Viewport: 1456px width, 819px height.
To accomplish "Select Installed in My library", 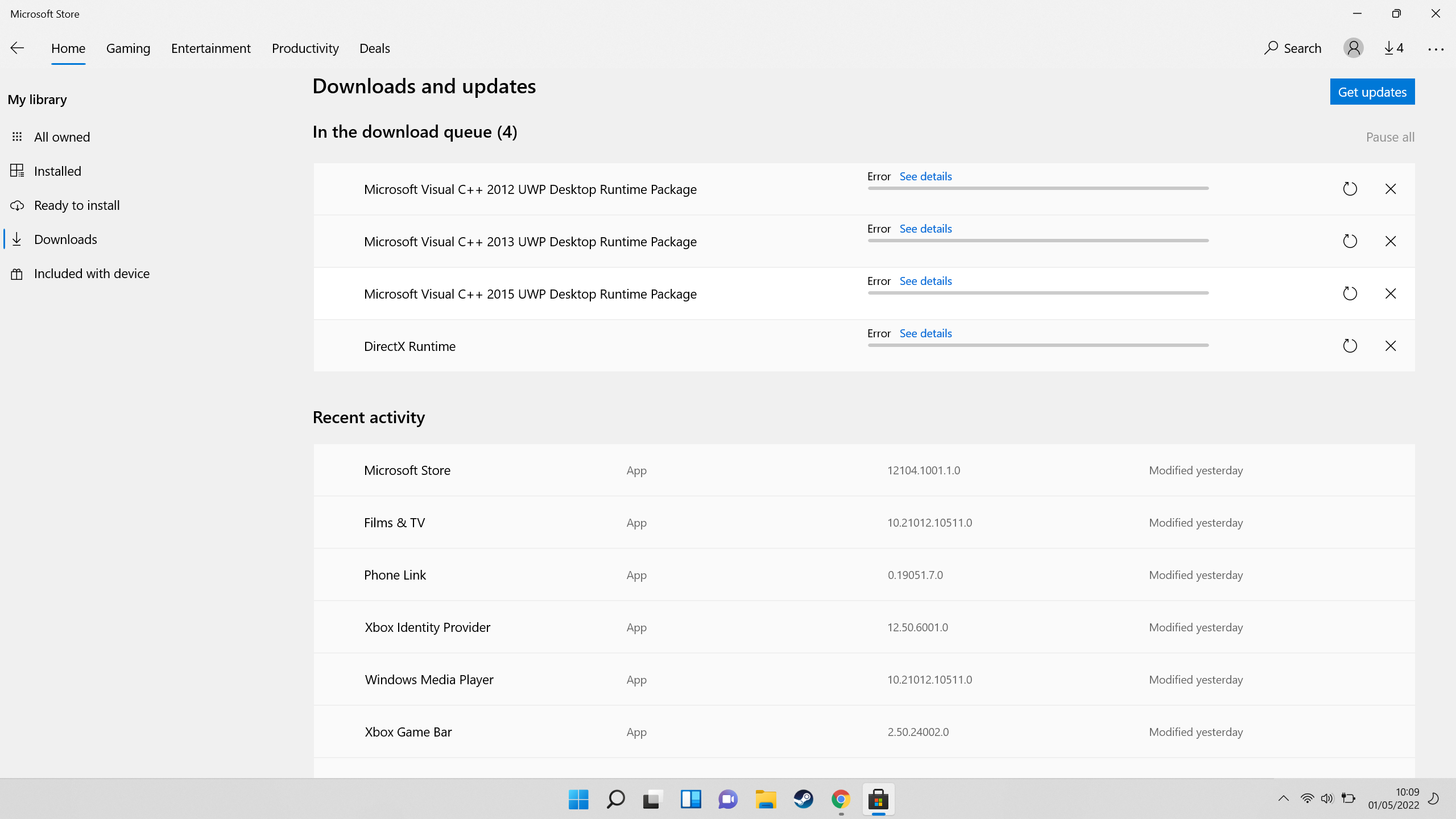I will click(57, 171).
